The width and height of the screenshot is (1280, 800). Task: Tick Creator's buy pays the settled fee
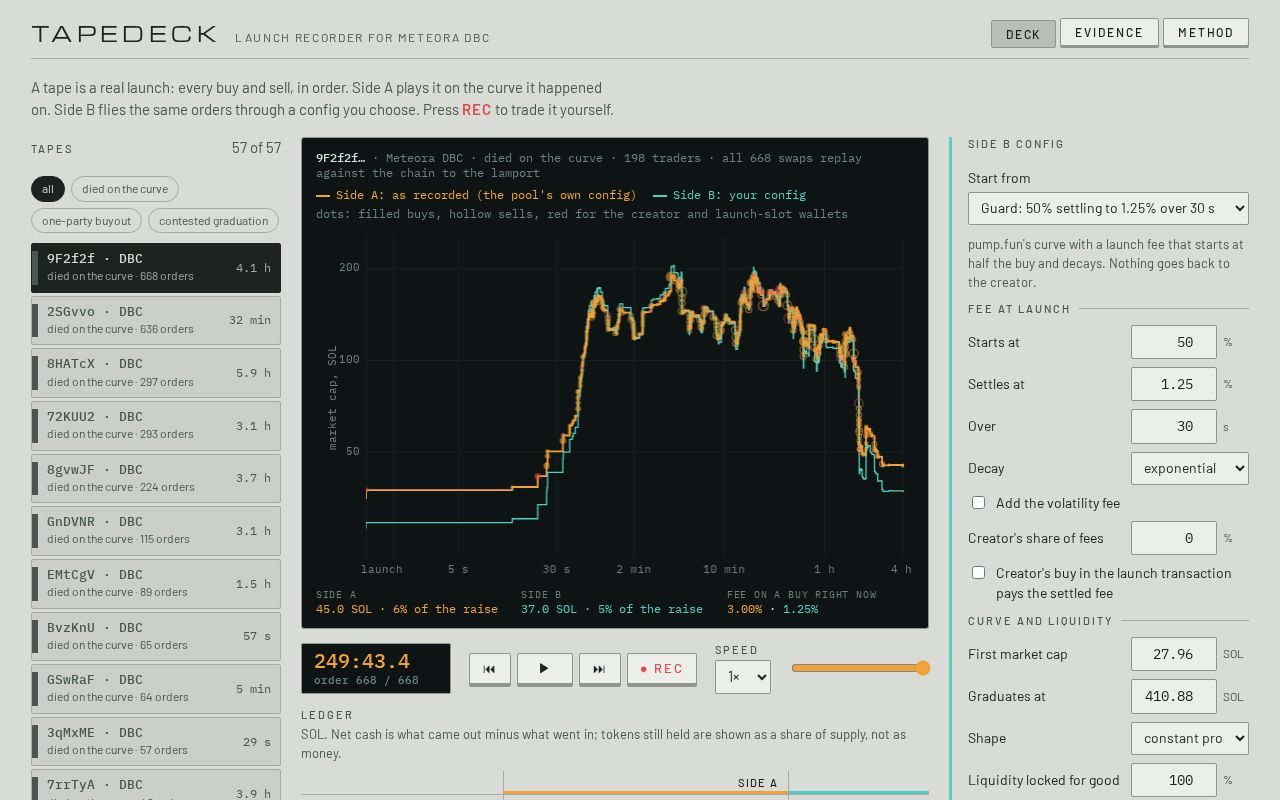point(978,573)
